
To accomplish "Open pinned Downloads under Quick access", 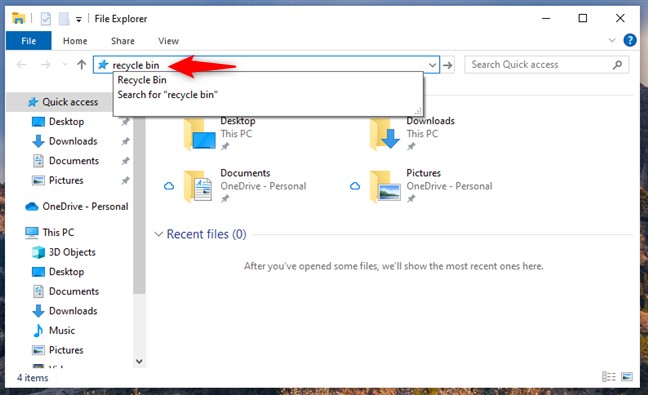I will pyautogui.click(x=73, y=141).
